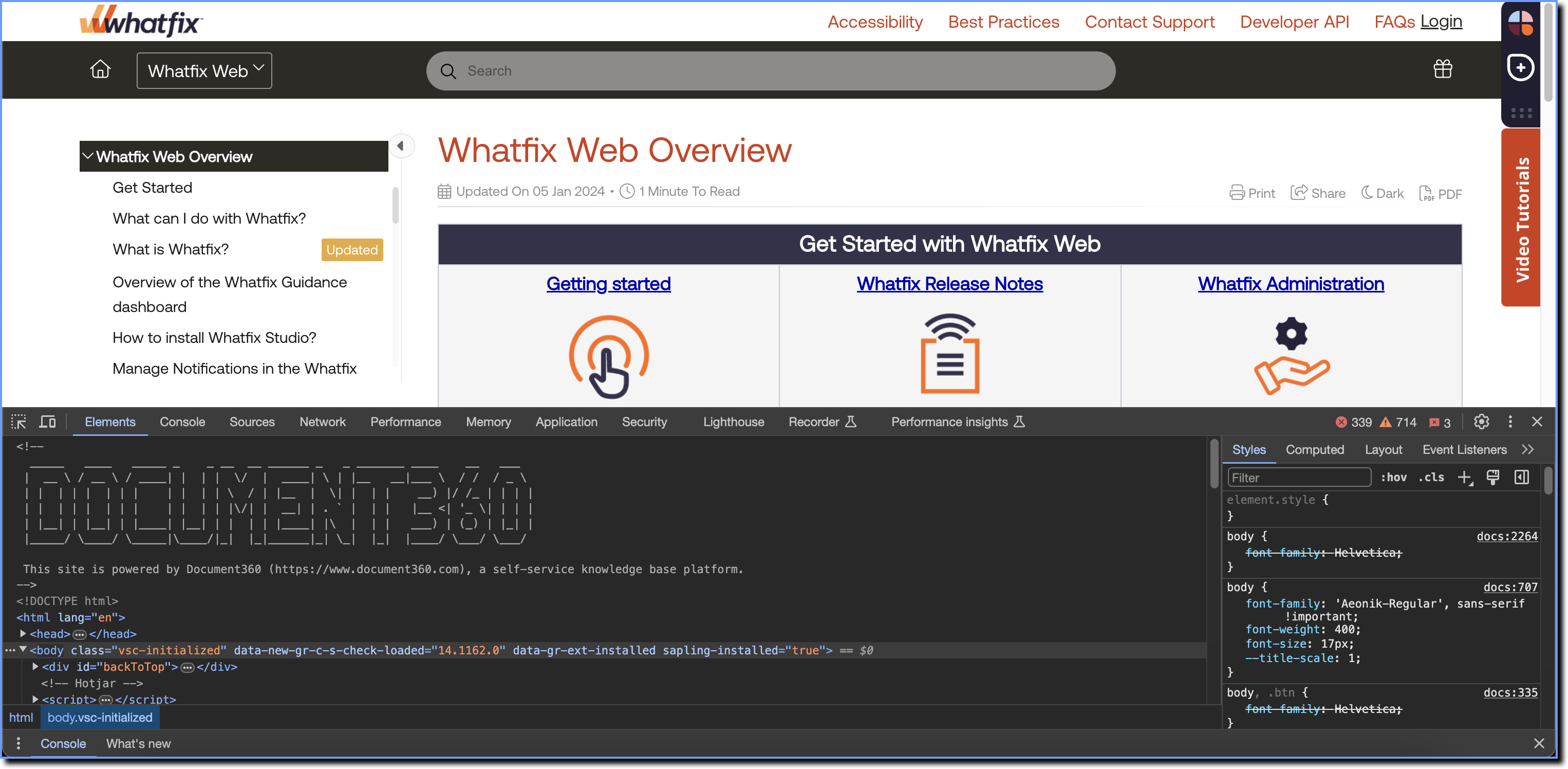
Task: Click the Administration gear-hand icon
Action: pyautogui.click(x=1291, y=356)
